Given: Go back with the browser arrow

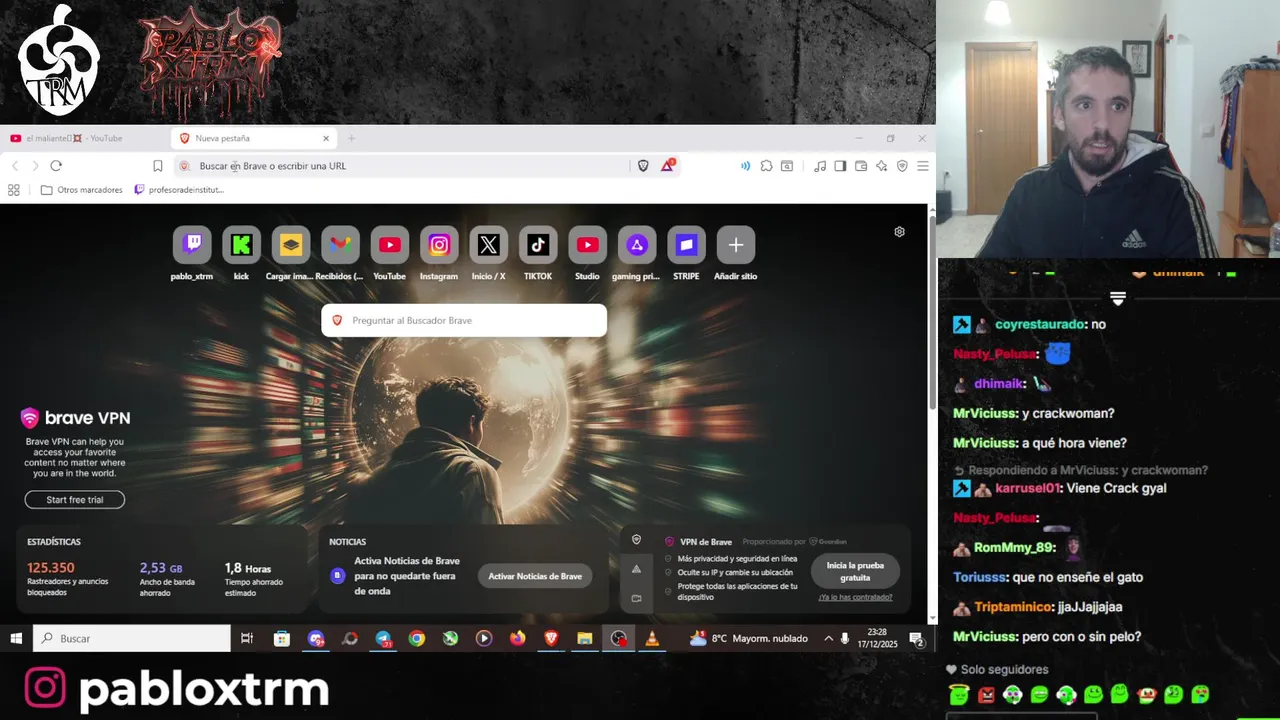Looking at the screenshot, I should pyautogui.click(x=15, y=166).
